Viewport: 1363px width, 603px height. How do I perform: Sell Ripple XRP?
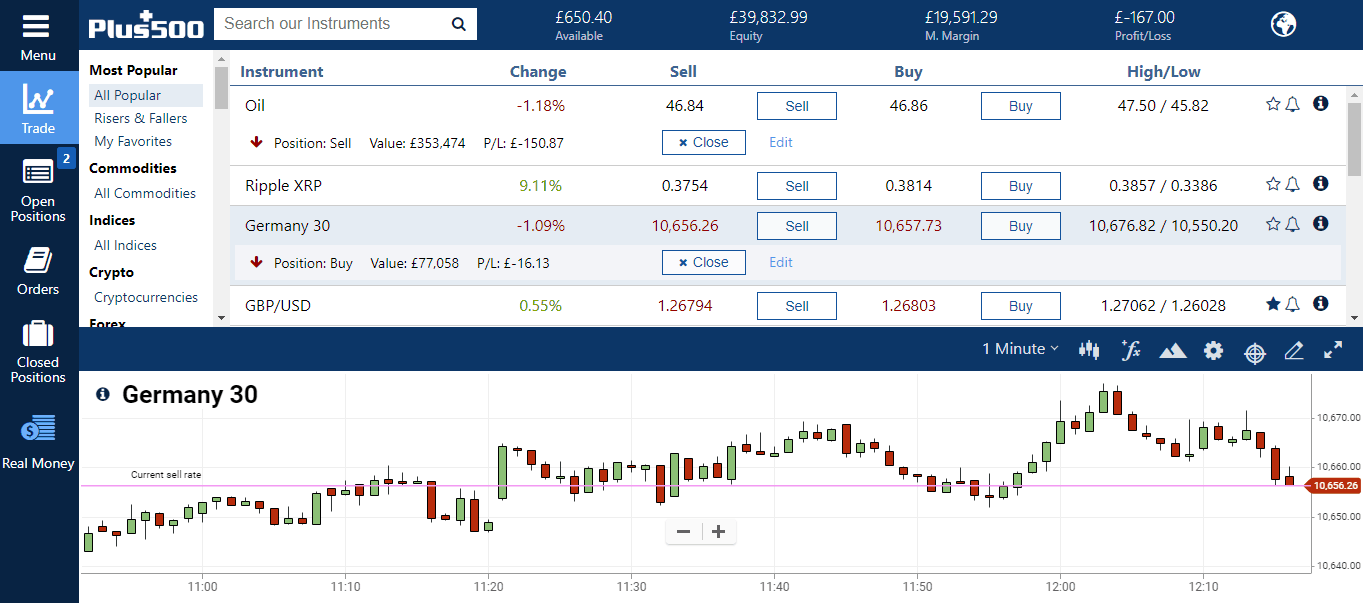pyautogui.click(x=797, y=186)
